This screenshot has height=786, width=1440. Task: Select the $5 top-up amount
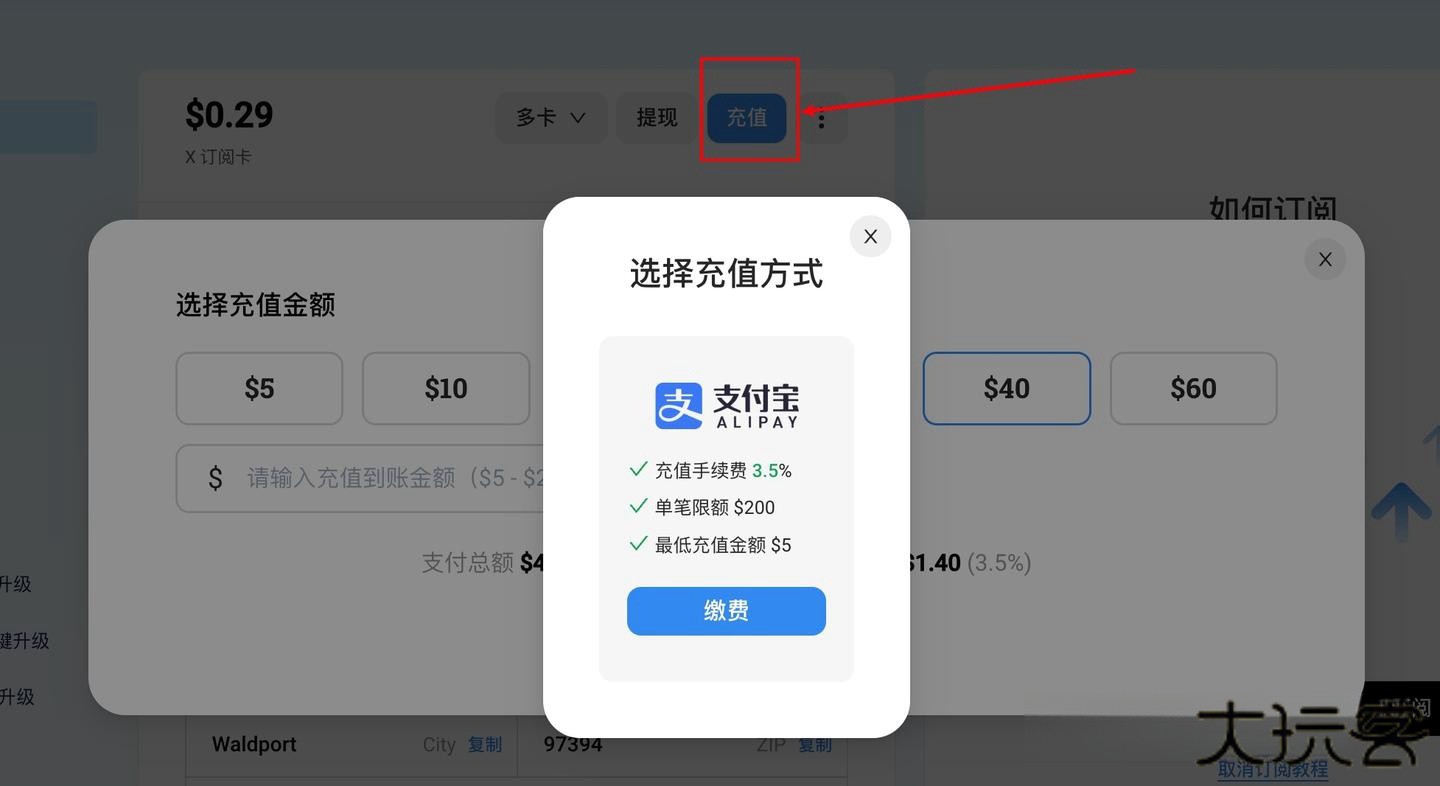(x=259, y=388)
